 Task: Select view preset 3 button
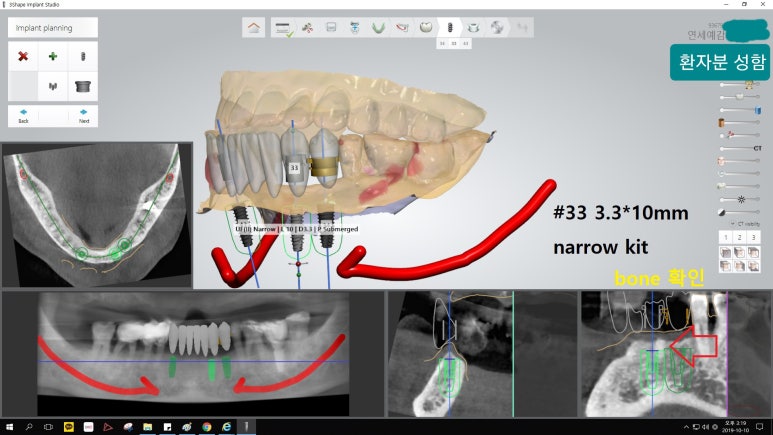click(753, 237)
